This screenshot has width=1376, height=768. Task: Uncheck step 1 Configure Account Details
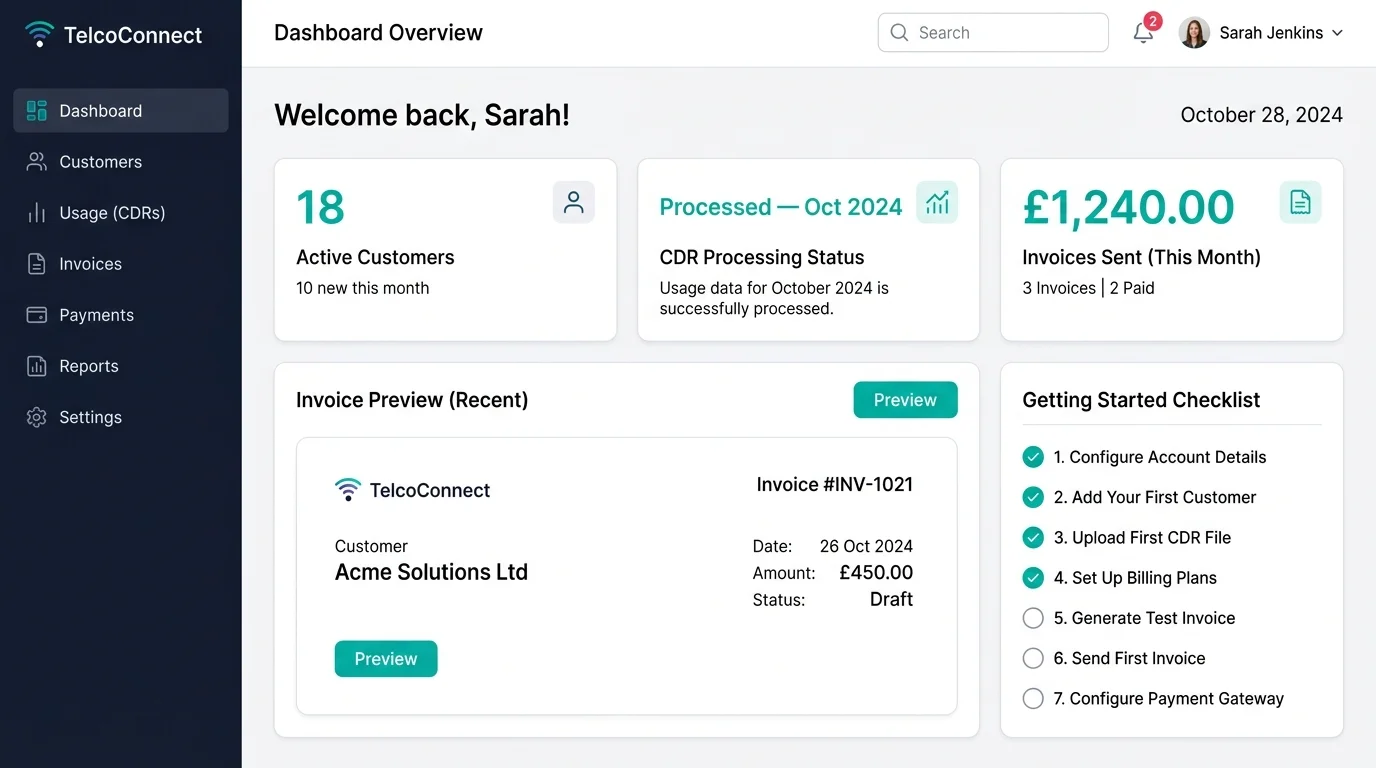(x=1033, y=456)
